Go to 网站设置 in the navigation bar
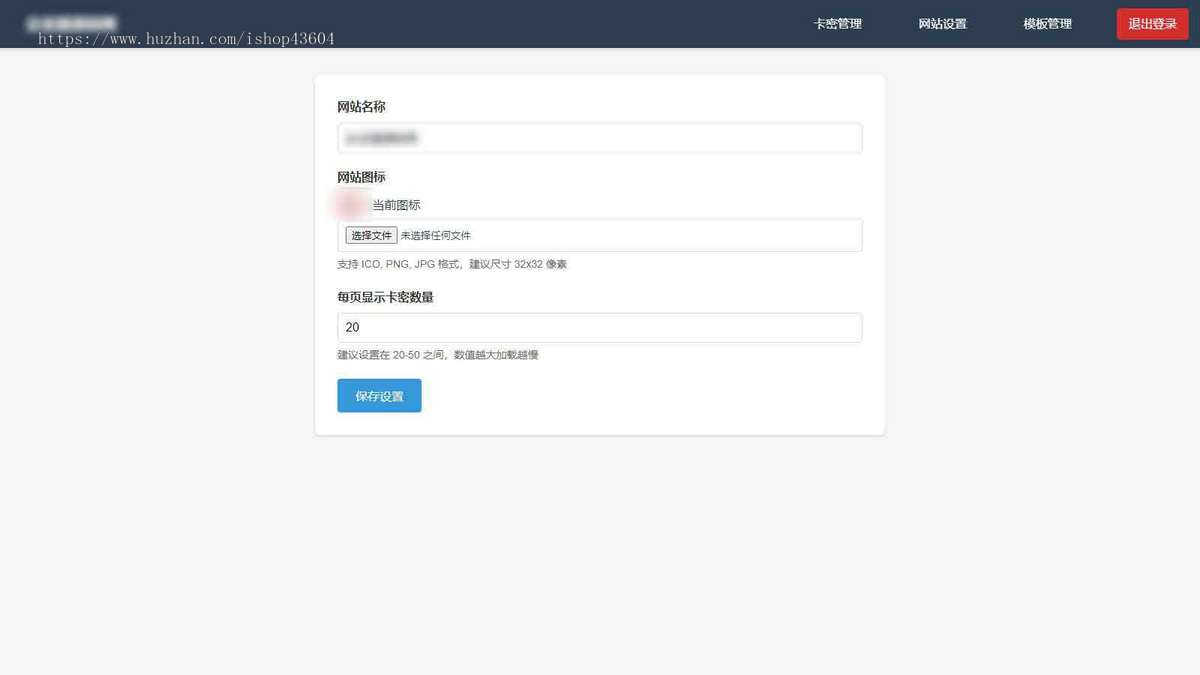This screenshot has width=1200, height=675. coord(942,24)
